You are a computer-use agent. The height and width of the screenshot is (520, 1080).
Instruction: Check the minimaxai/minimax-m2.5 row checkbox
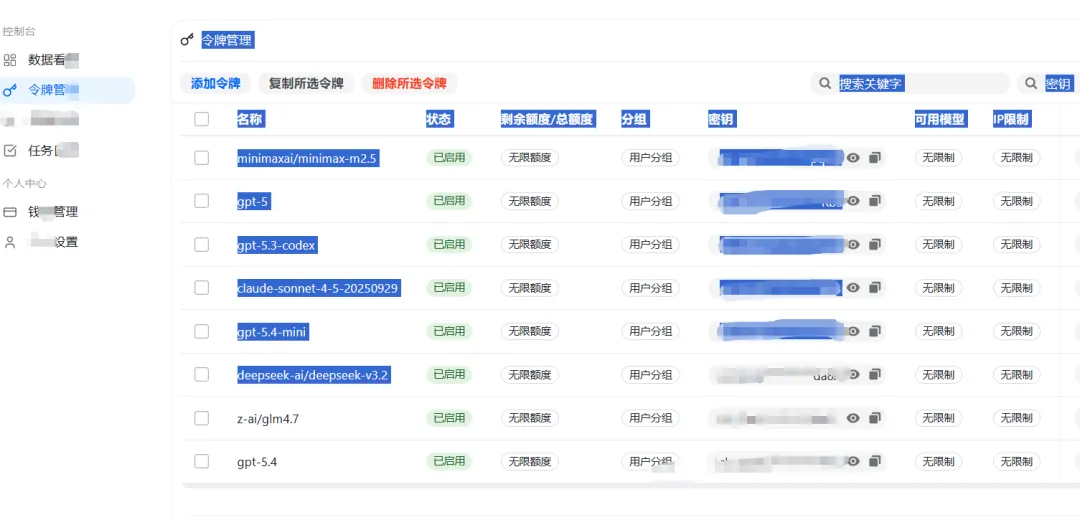tap(201, 158)
